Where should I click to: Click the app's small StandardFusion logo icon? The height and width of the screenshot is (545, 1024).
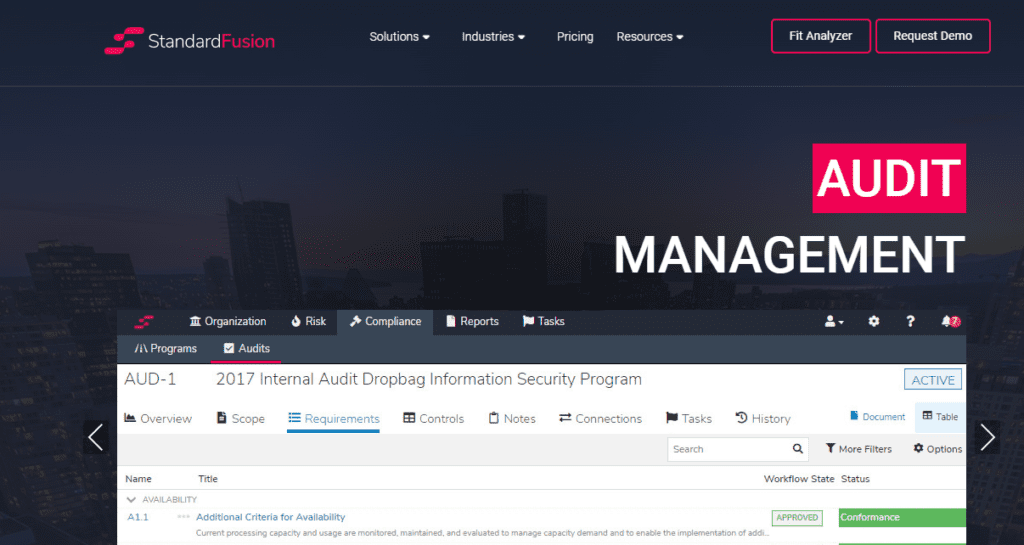click(x=144, y=322)
